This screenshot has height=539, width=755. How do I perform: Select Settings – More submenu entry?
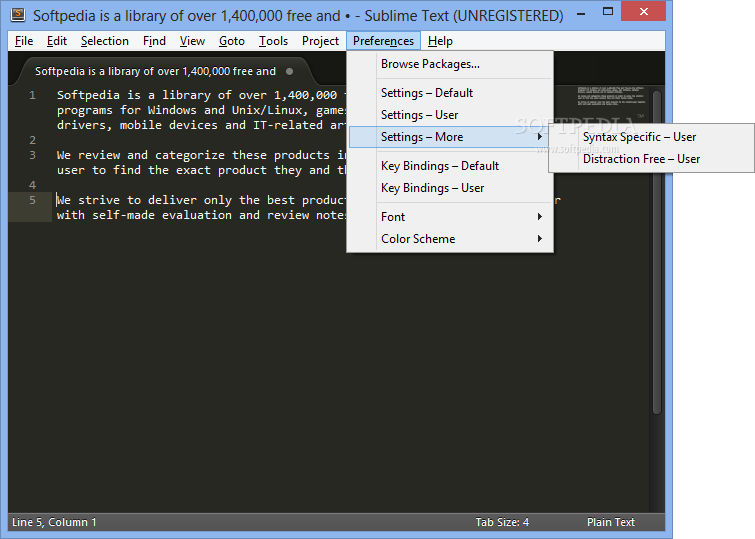[x=450, y=137]
